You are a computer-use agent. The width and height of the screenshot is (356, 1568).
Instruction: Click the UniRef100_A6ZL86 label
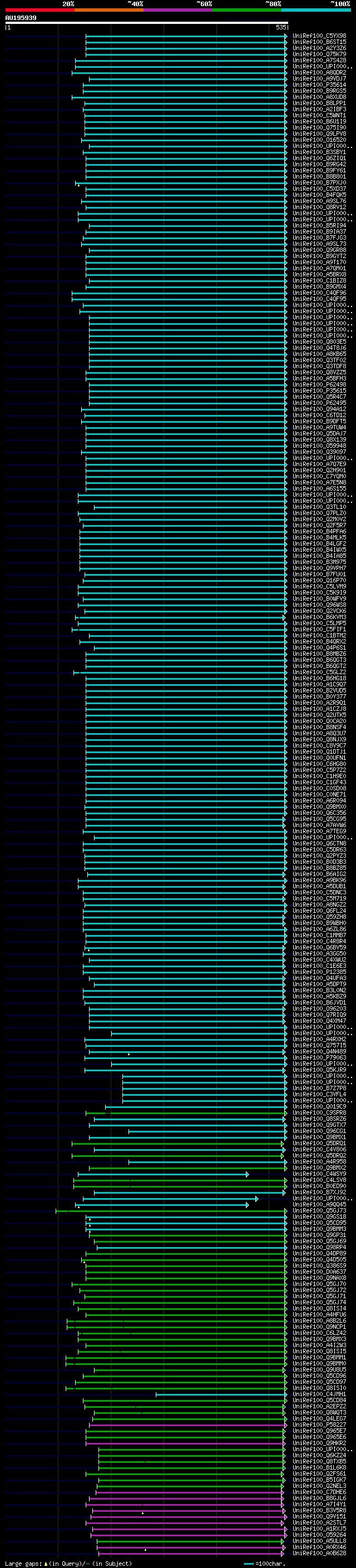click(319, 929)
